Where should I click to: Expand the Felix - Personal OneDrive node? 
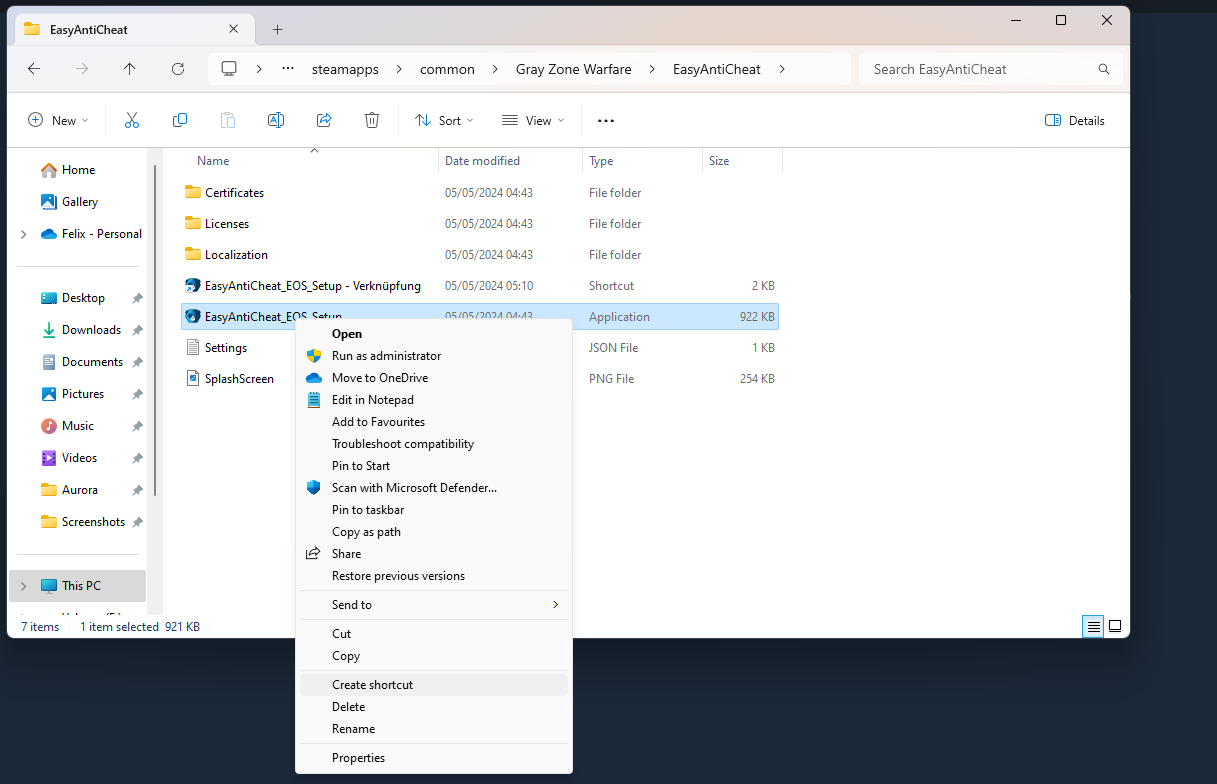[23, 234]
